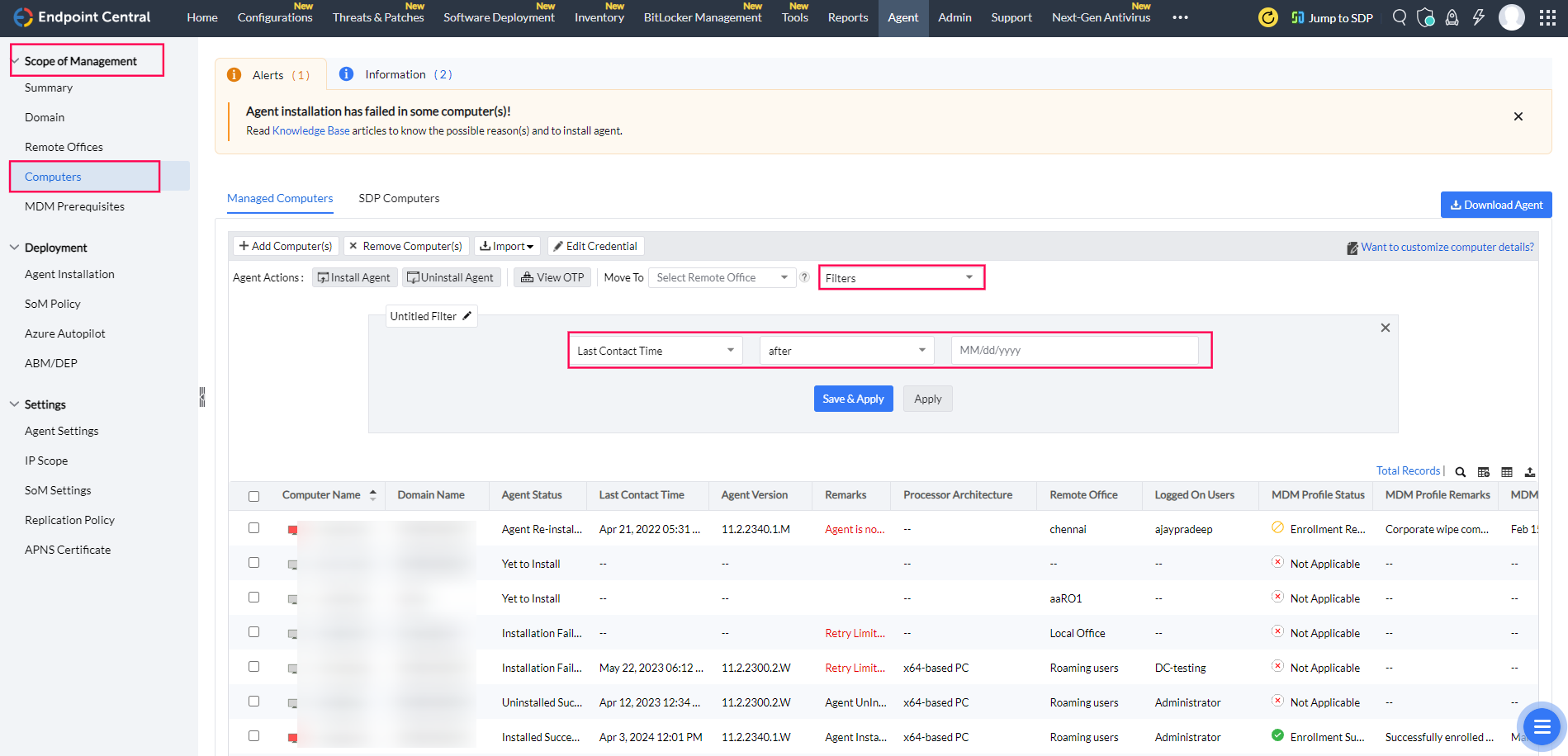Click the MM/dd/yyyy date input field
This screenshot has height=756, width=1568.
[1074, 350]
